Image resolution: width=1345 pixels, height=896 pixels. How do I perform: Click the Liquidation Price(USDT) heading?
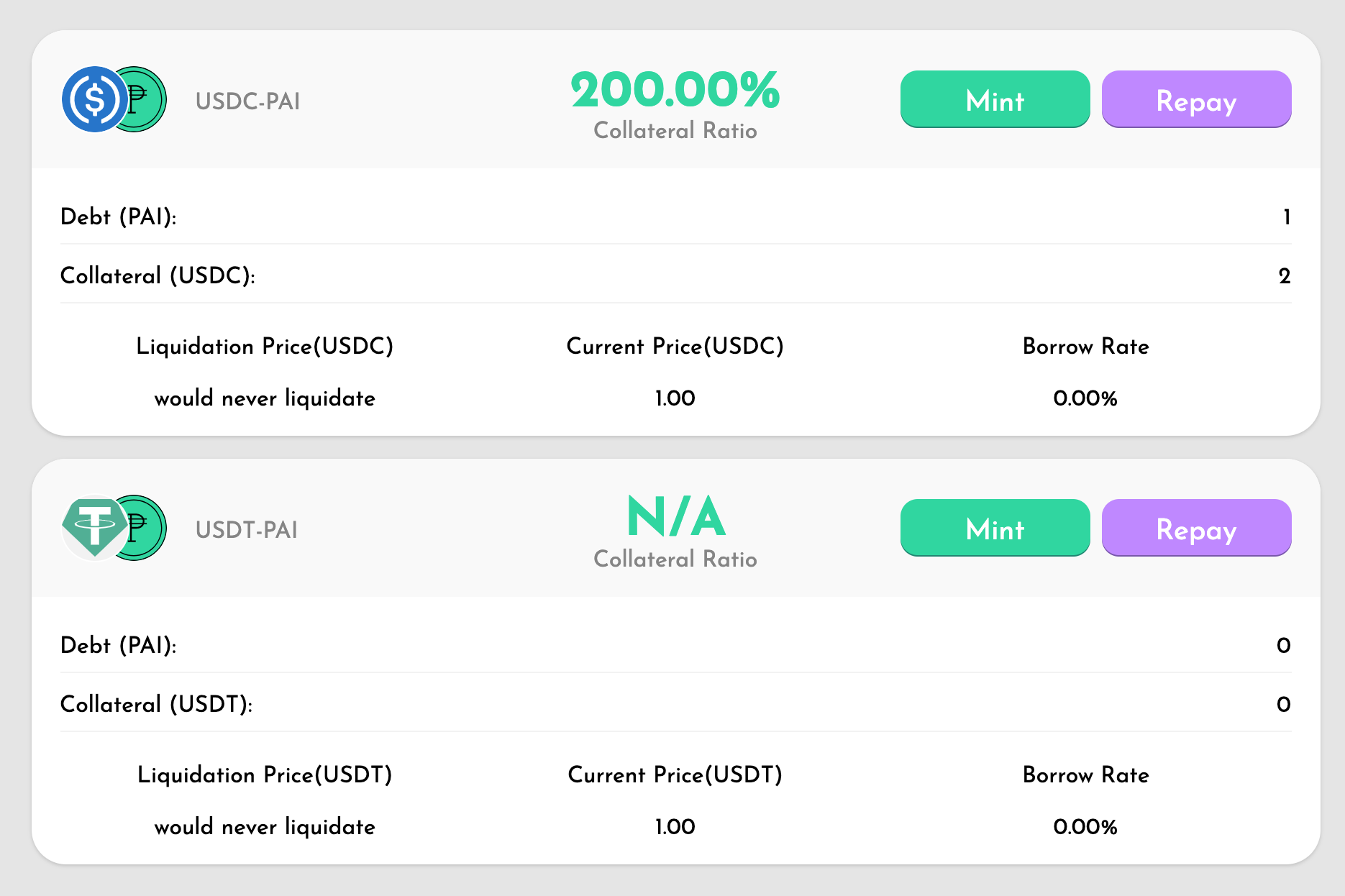(265, 775)
